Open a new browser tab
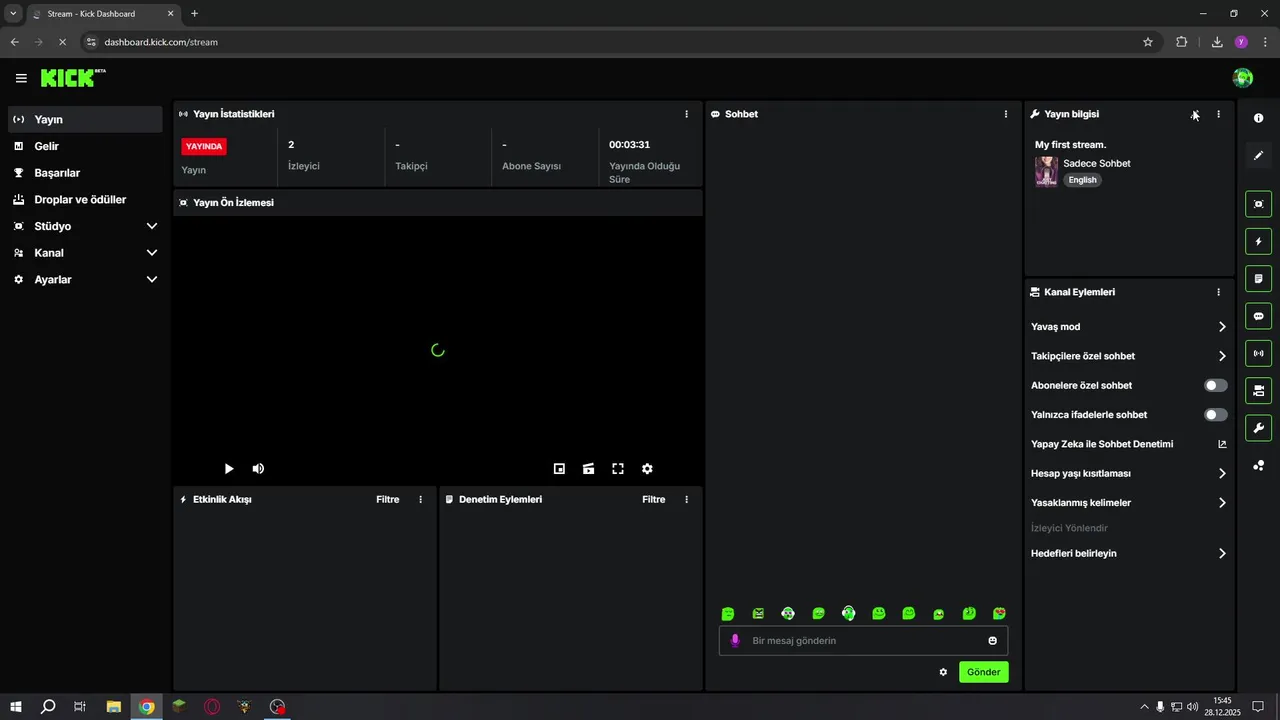The height and width of the screenshot is (720, 1280). (x=194, y=14)
